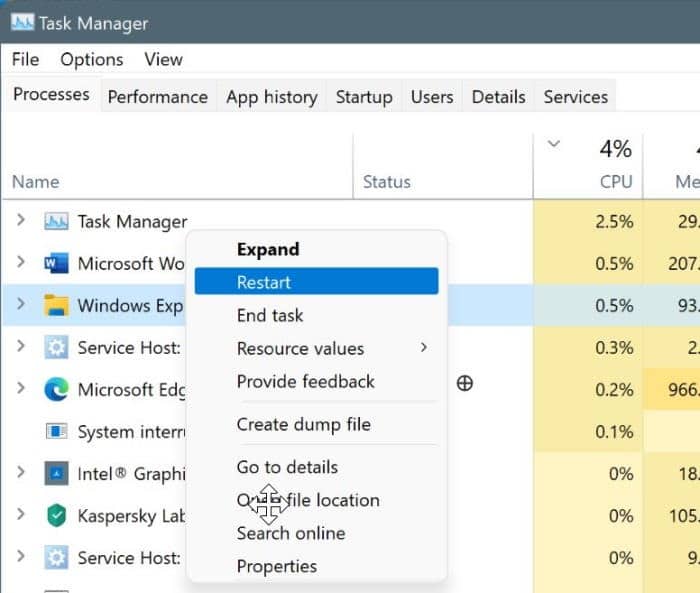
Task: Switch to the Performance tab
Action: pos(157,97)
